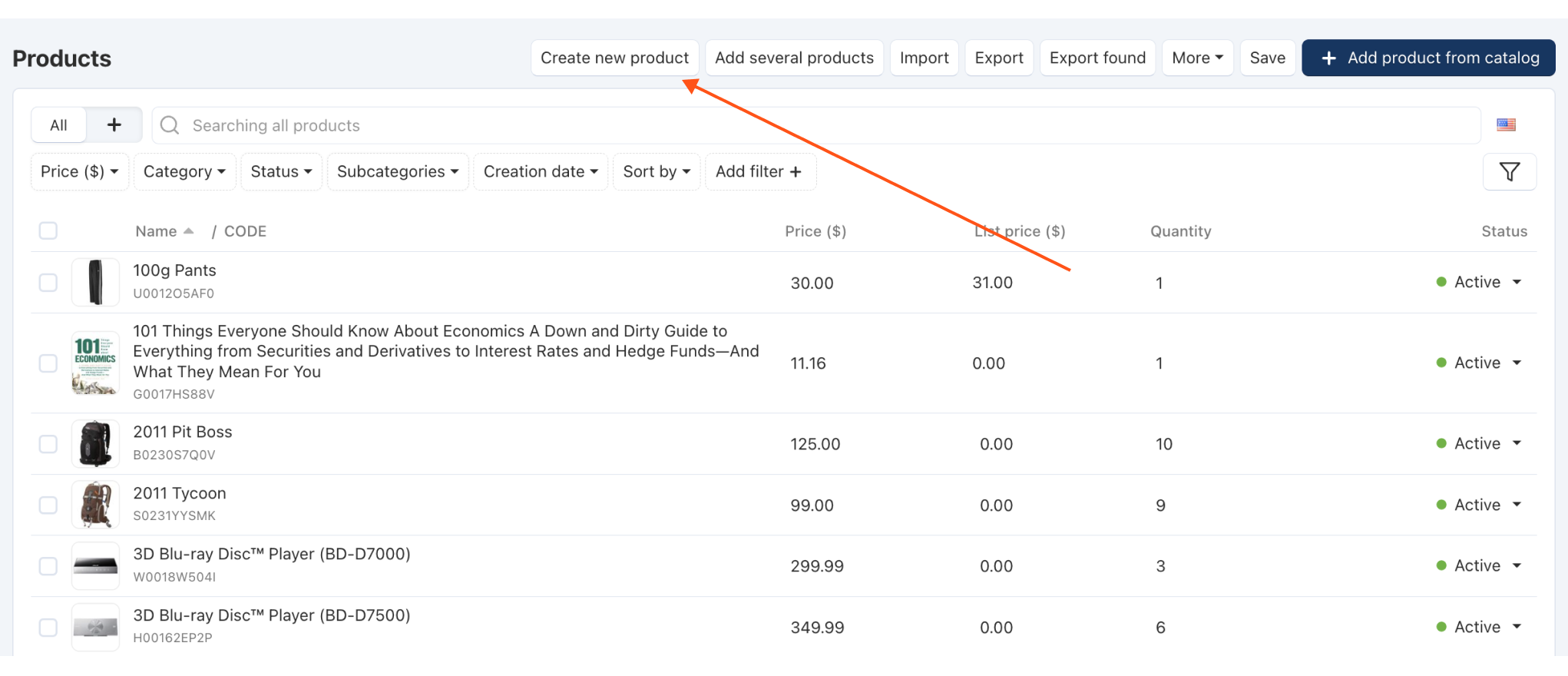Open the 101 Things Everyone Should Know link
This screenshot has height=676, width=1568.
pos(446,351)
